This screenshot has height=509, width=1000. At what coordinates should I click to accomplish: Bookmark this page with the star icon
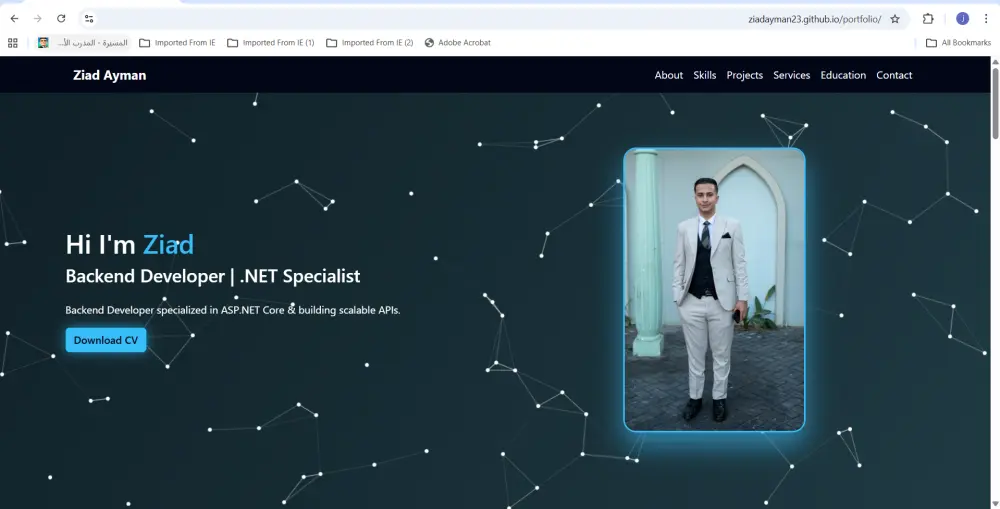pyautogui.click(x=895, y=19)
